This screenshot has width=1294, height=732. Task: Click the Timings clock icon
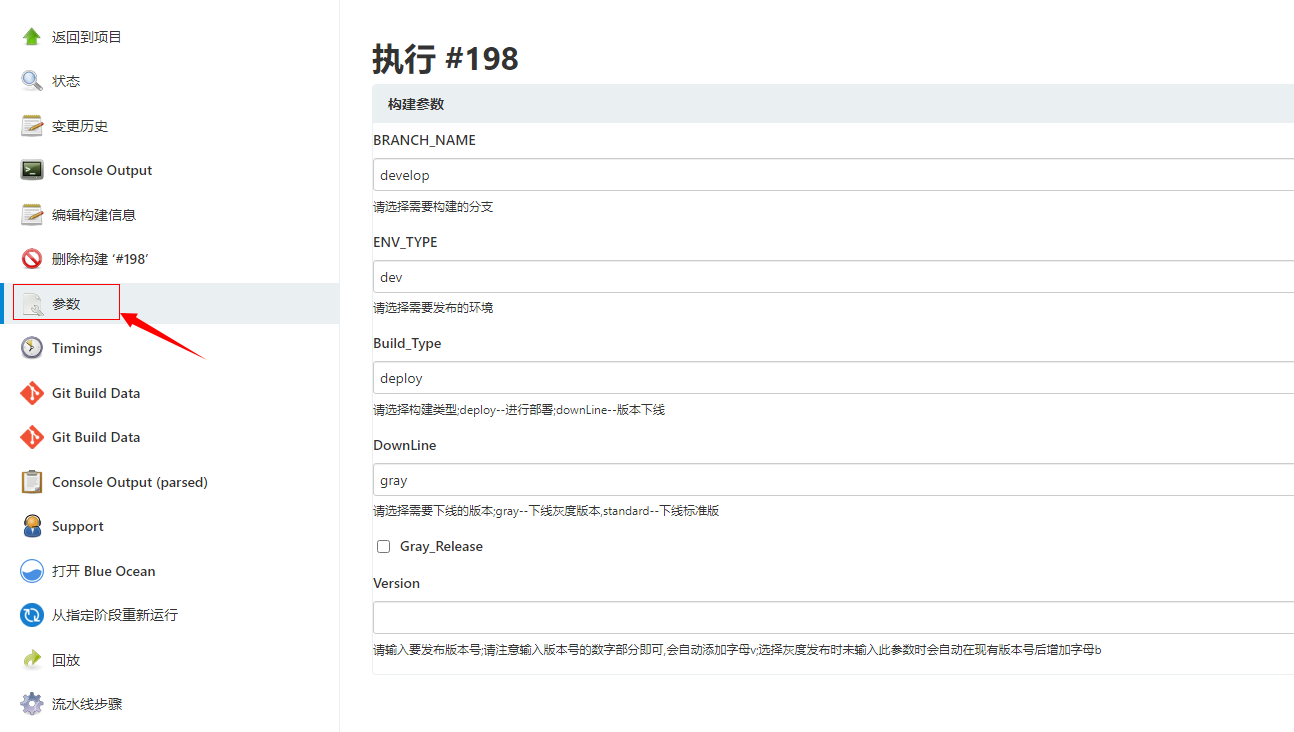point(32,348)
